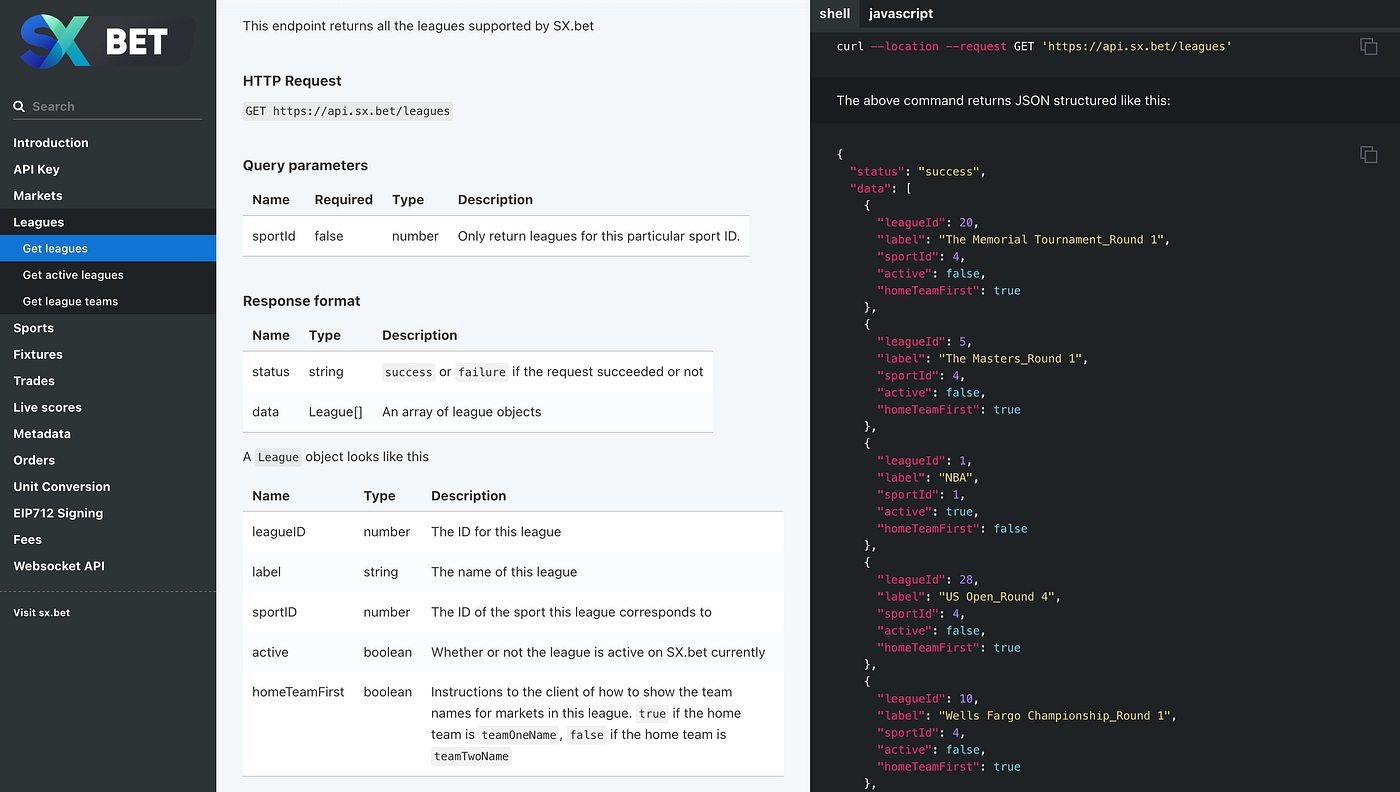The width and height of the screenshot is (1400, 792).
Task: Expand the Markets section in sidebar
Action: [x=38, y=196]
